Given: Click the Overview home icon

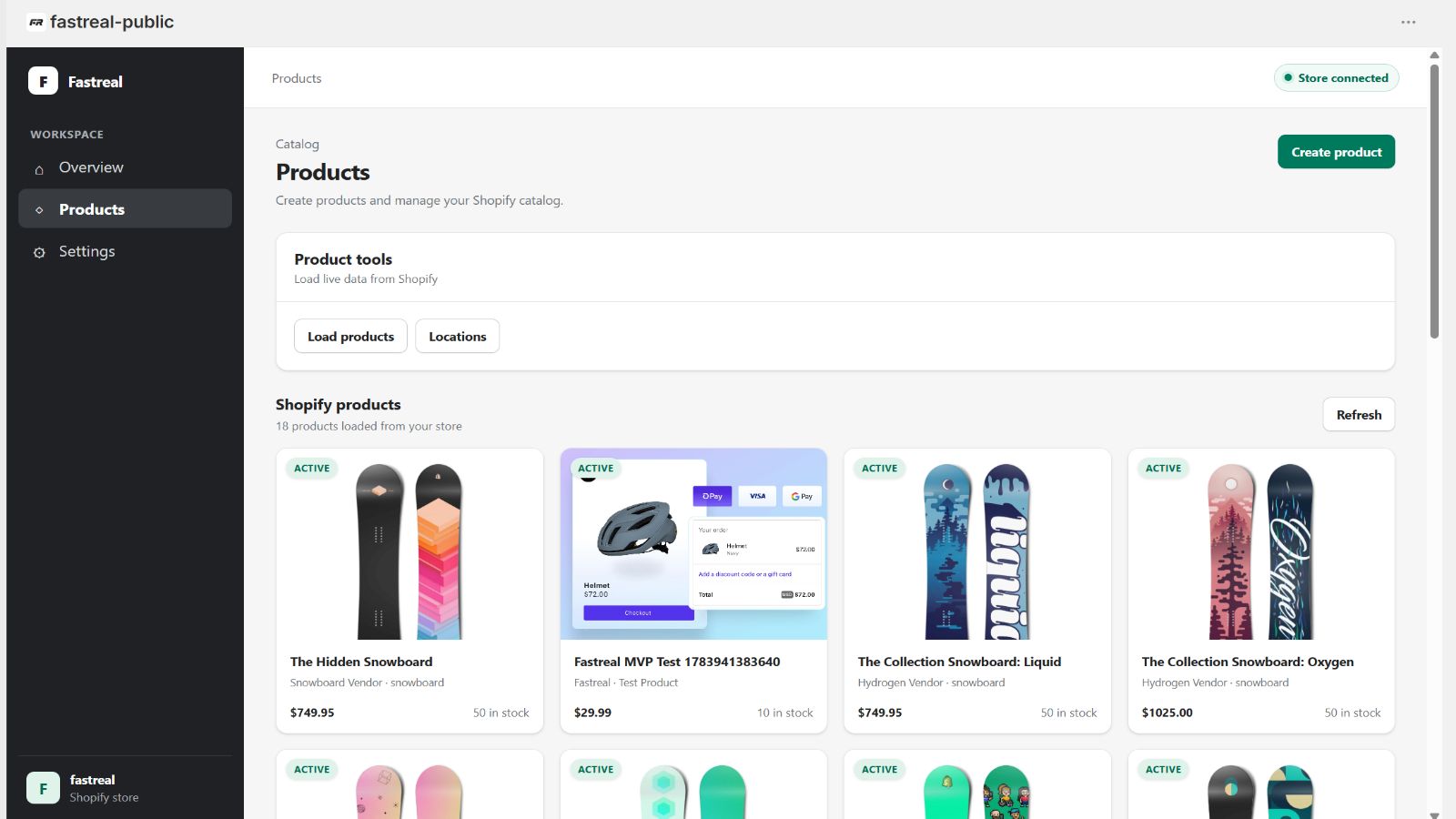Looking at the screenshot, I should coord(39,169).
